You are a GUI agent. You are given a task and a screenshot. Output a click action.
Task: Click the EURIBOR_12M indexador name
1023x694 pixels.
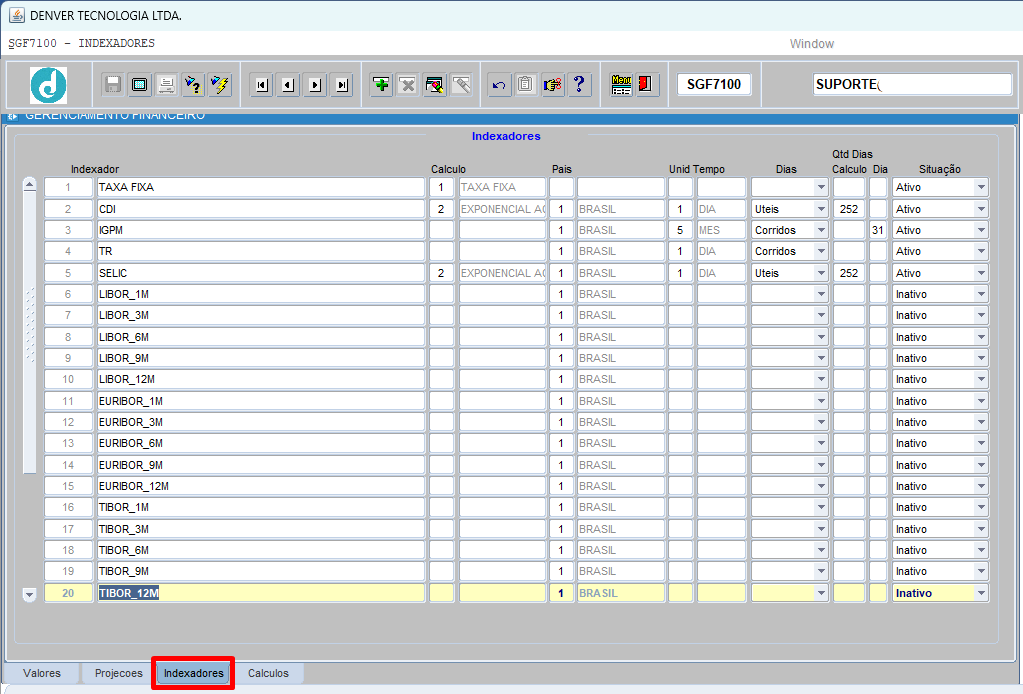click(134, 487)
